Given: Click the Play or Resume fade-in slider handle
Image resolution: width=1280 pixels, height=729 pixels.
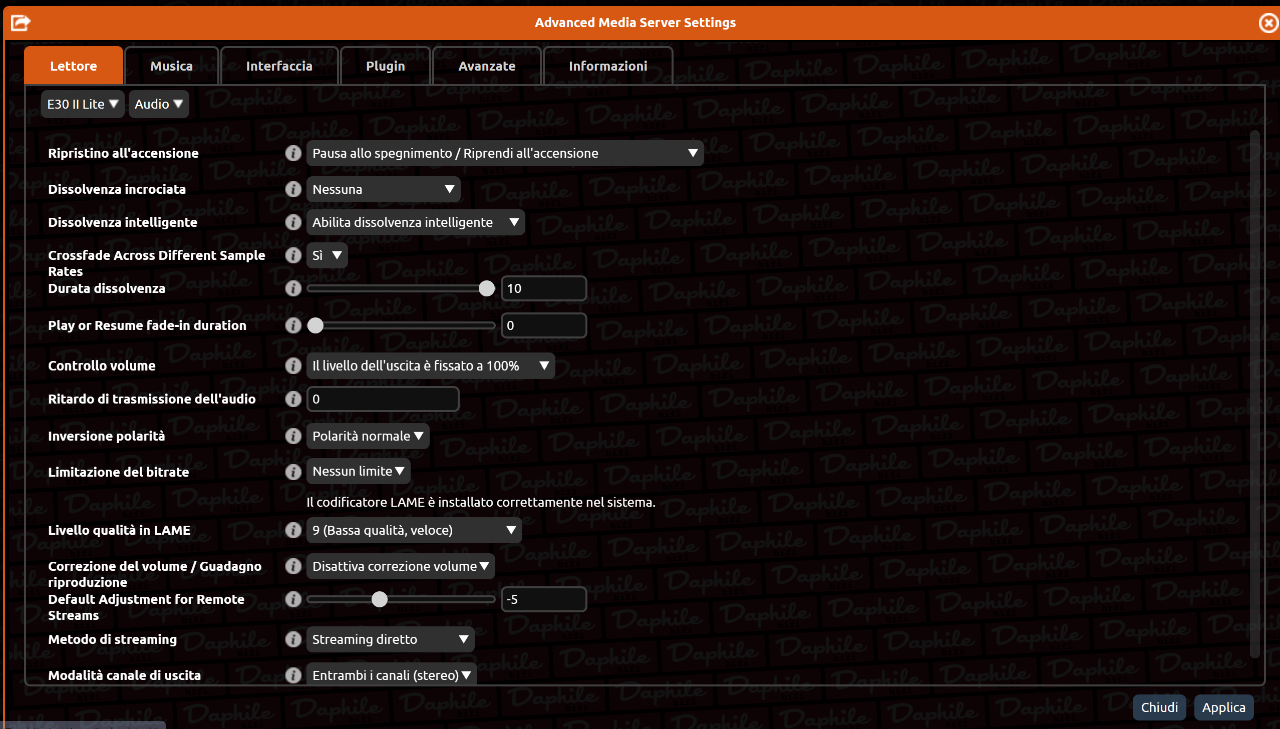Looking at the screenshot, I should 315,325.
